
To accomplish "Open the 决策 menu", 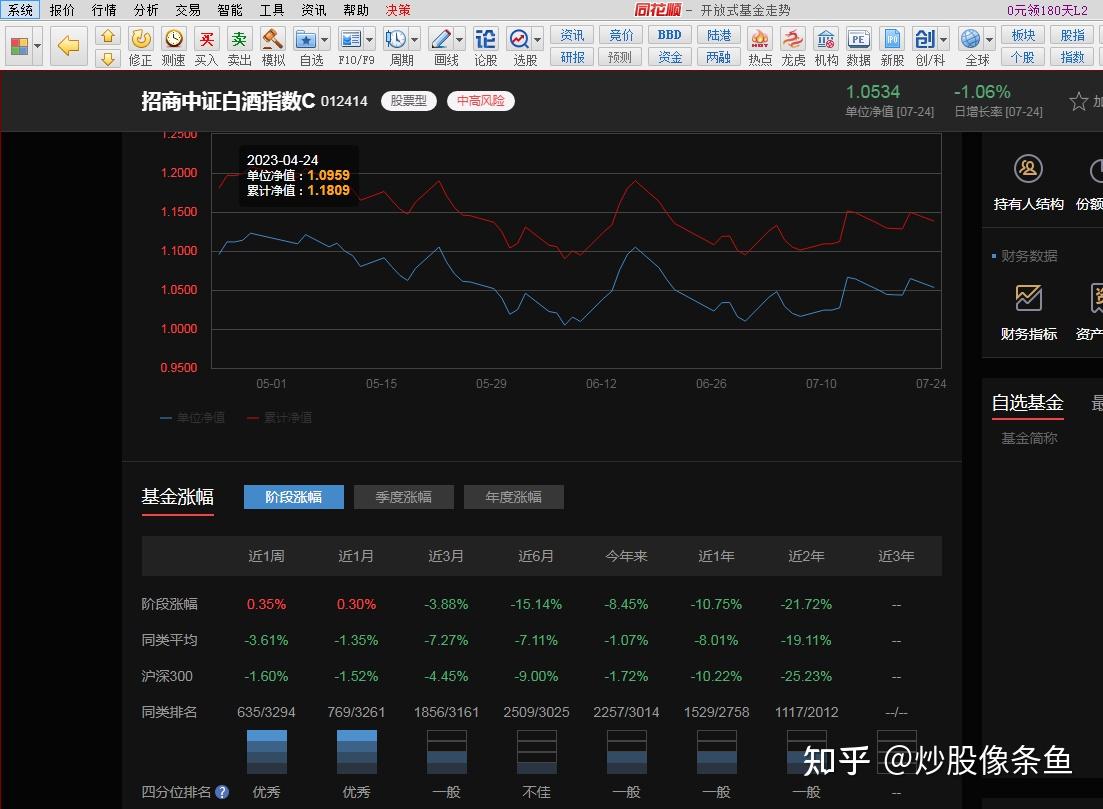I will tap(398, 10).
